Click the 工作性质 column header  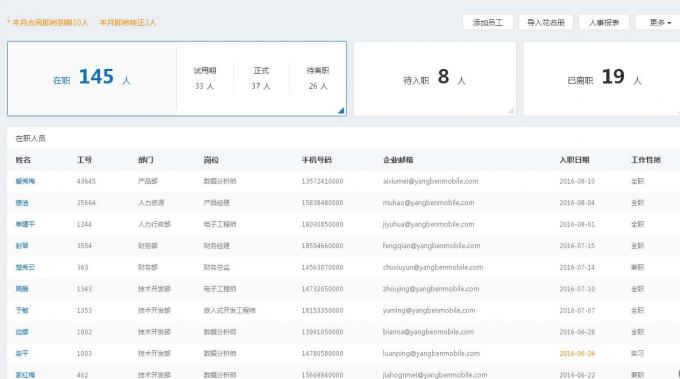[x=646, y=160]
